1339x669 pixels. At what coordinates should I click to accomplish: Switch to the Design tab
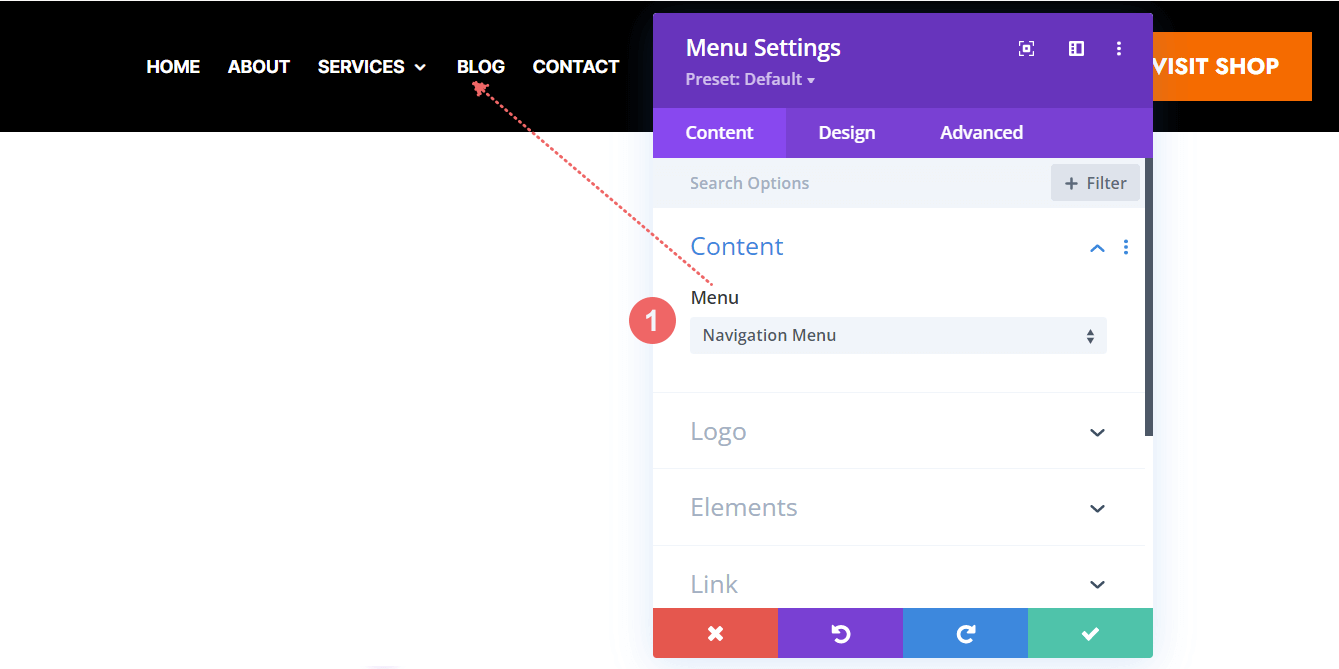point(846,132)
